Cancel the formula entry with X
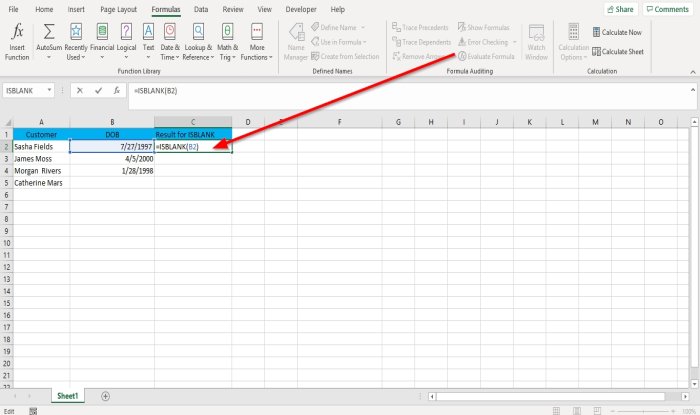The height and width of the screenshot is (415, 700). pyautogui.click(x=79, y=91)
